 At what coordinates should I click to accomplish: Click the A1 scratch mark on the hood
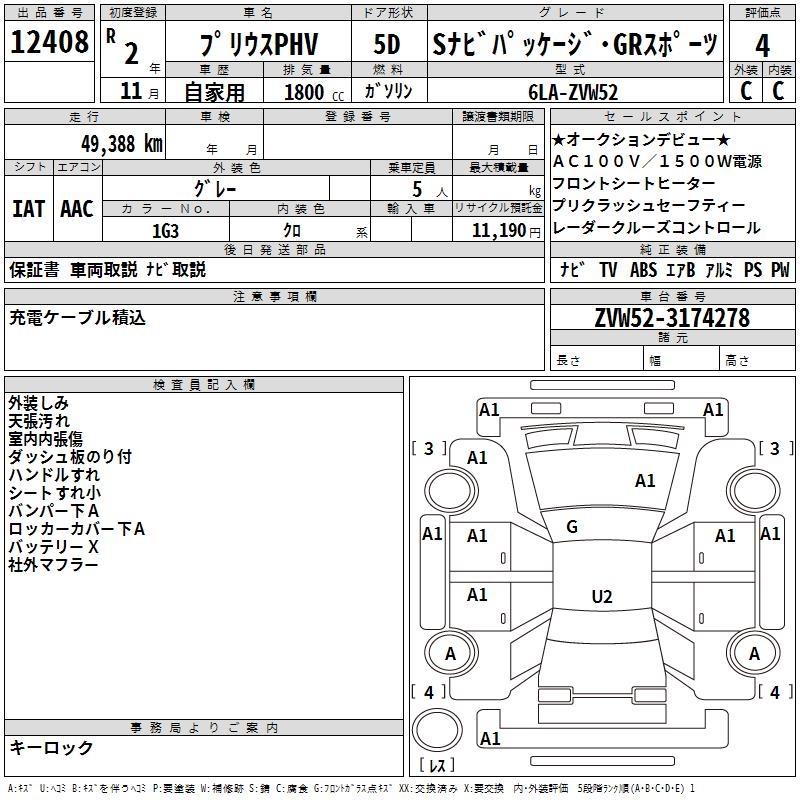point(645,481)
